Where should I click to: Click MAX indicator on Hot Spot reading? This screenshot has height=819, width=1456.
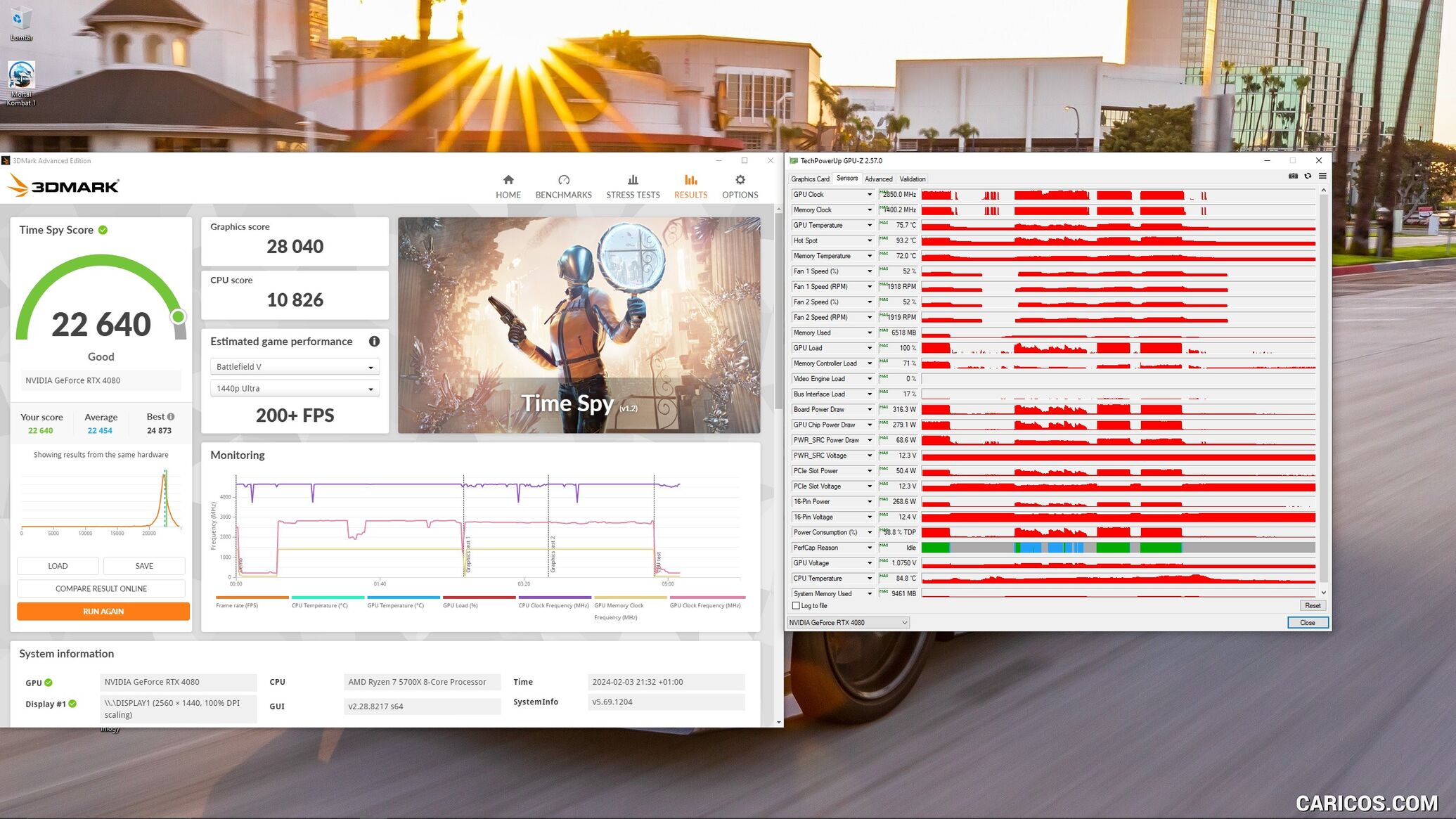tap(884, 238)
